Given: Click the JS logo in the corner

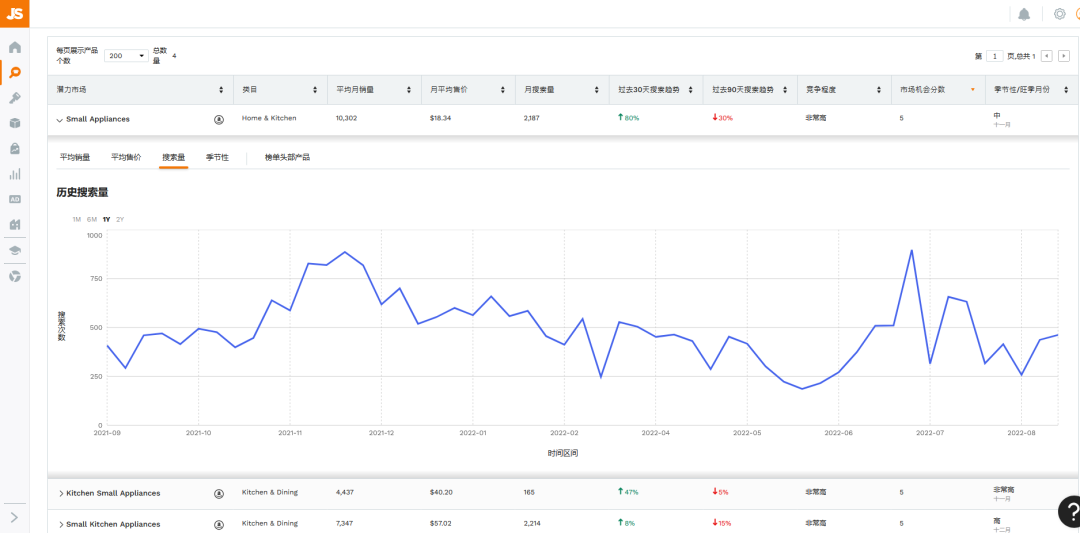Looking at the screenshot, I should pyautogui.click(x=14, y=13).
